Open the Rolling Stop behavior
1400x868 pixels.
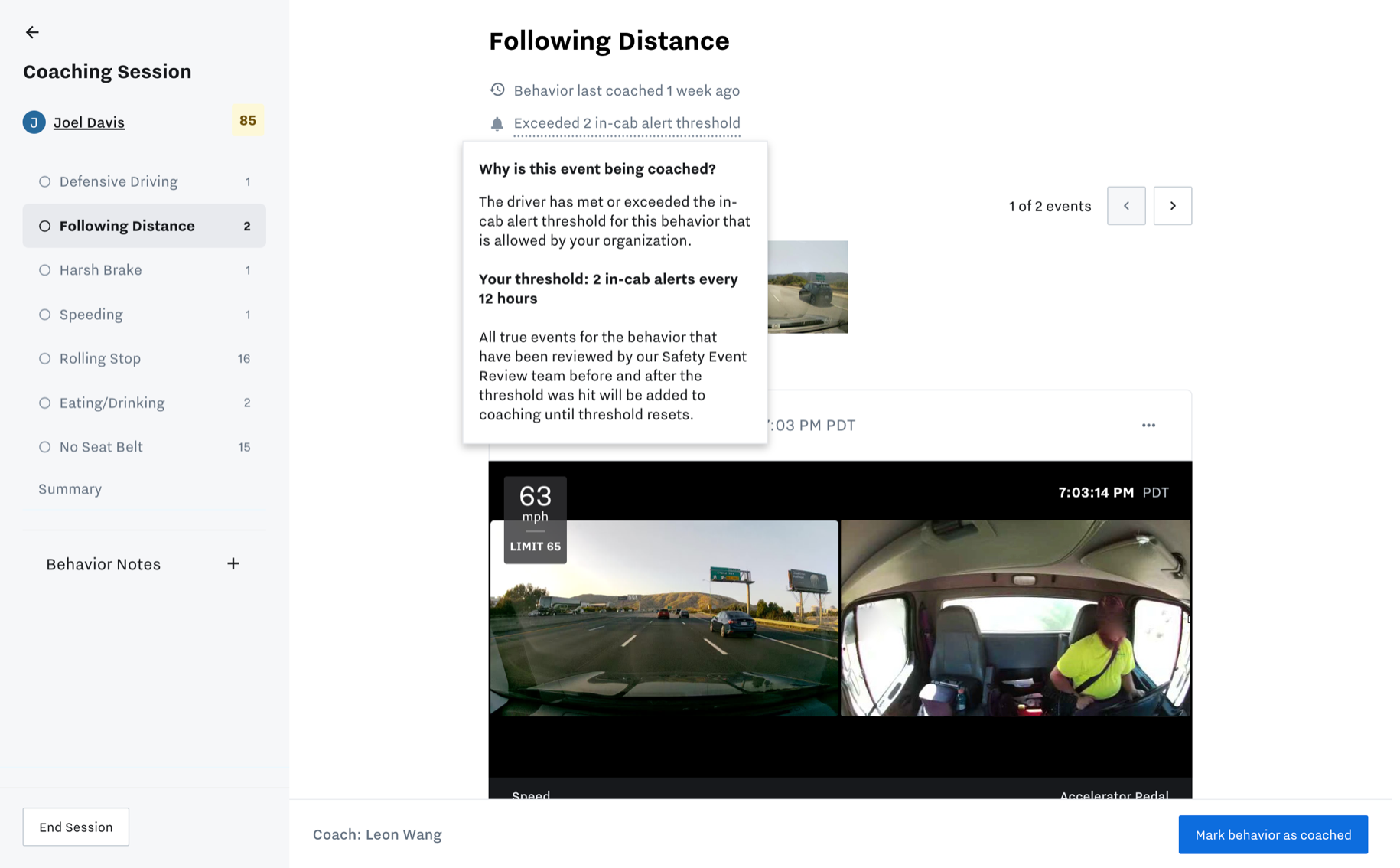coord(145,358)
